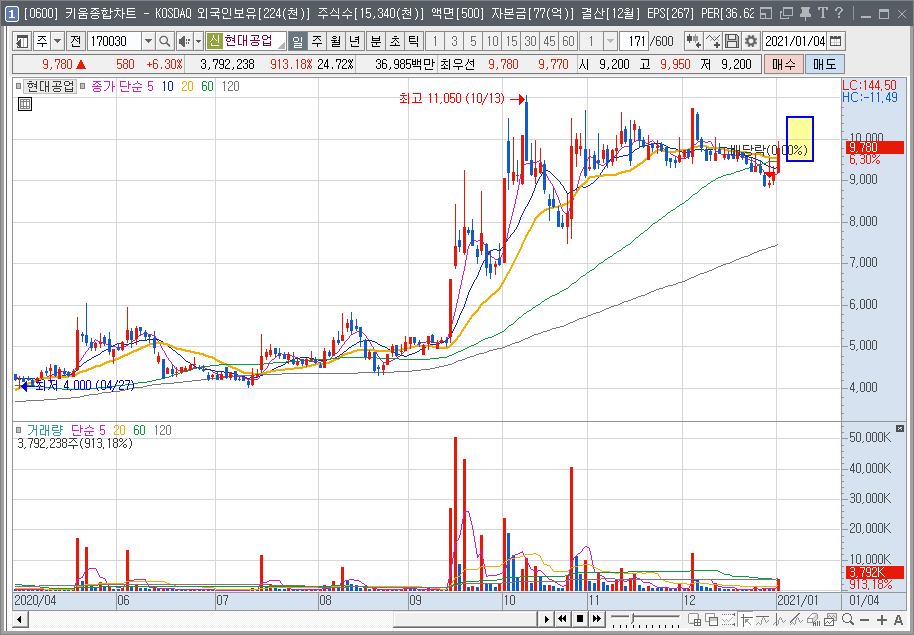
Task: Click the overlapping windows icon in bottom toolbar
Action: pos(712,619)
